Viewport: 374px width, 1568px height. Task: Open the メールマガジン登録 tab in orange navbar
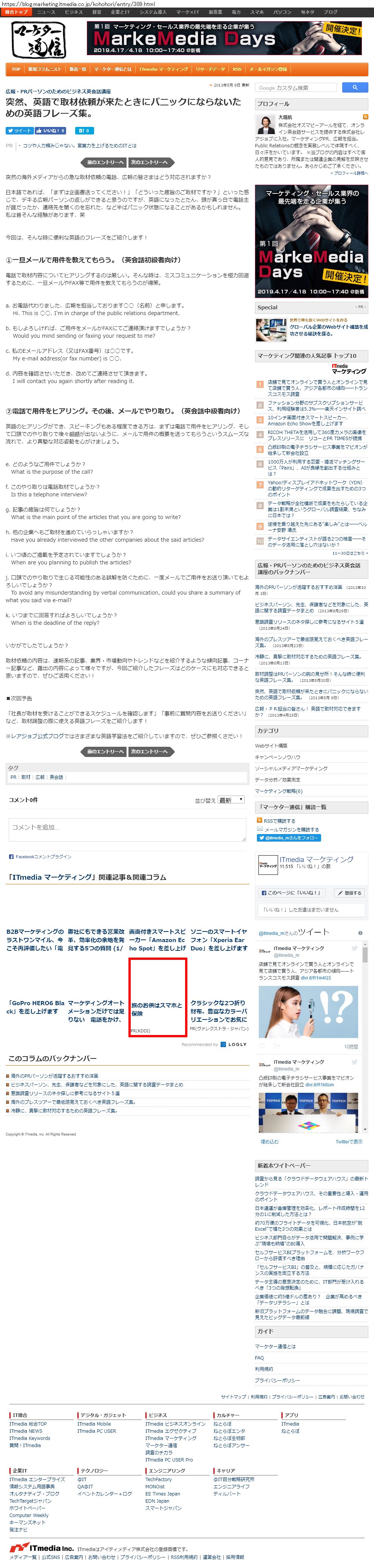[268, 70]
